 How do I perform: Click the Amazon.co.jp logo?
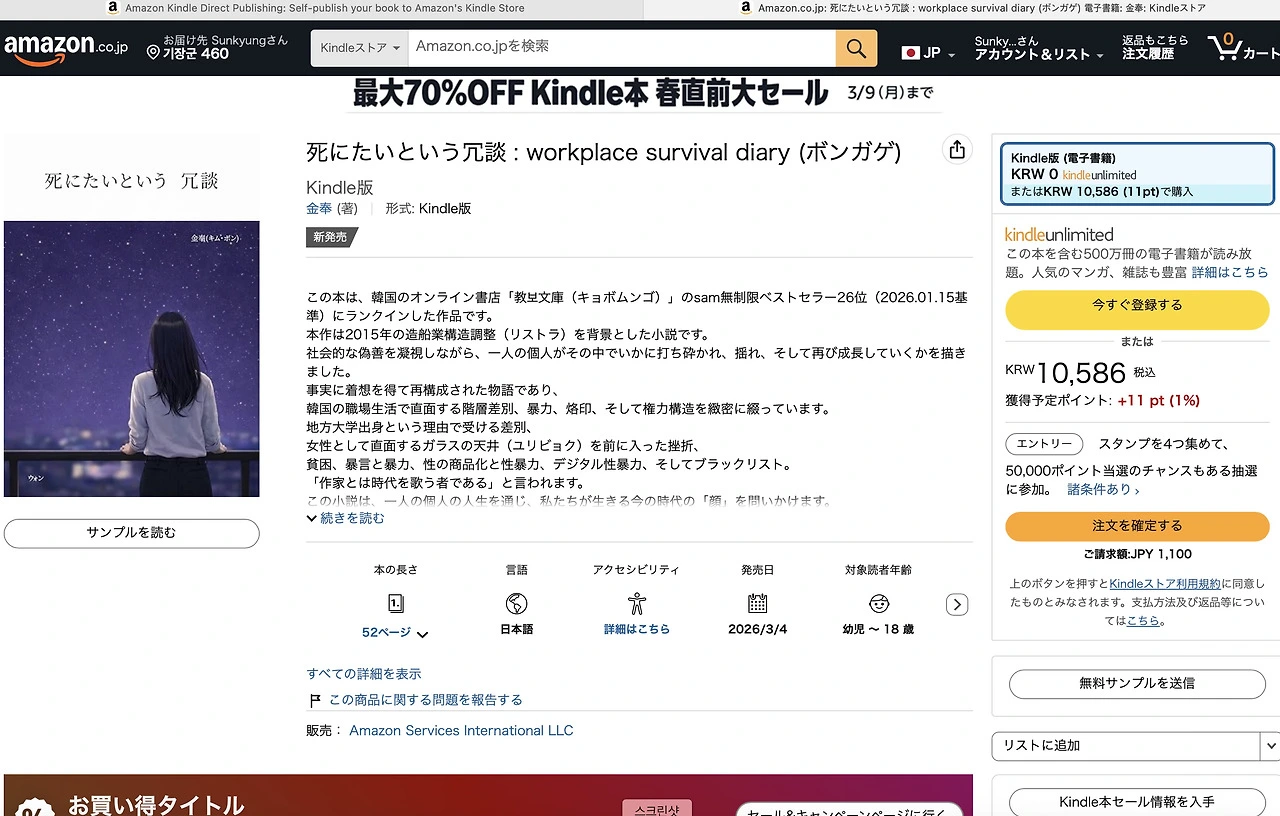pos(66,47)
